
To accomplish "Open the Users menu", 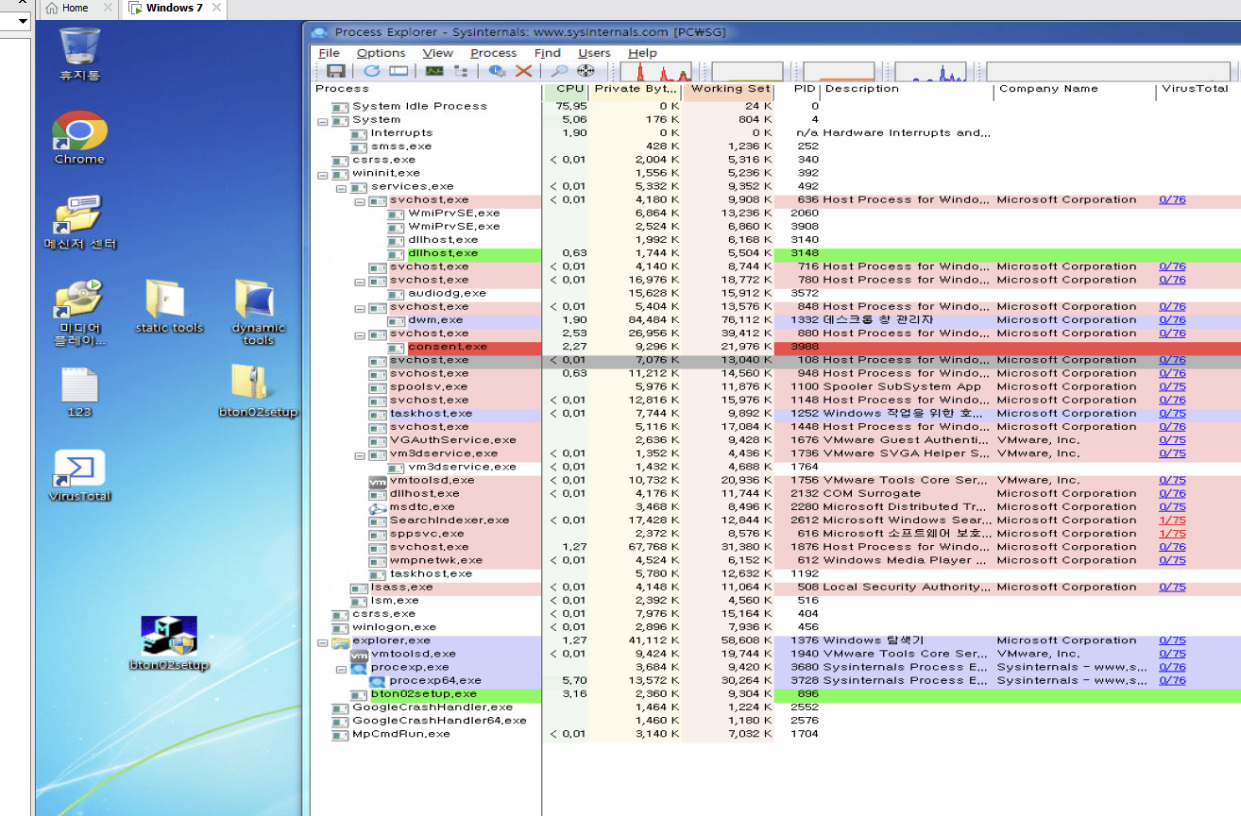I will pyautogui.click(x=594, y=53).
